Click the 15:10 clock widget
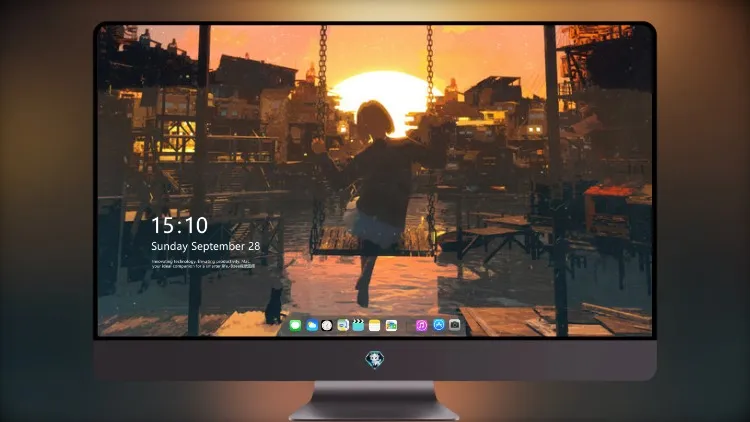The height and width of the screenshot is (422, 750). point(179,225)
